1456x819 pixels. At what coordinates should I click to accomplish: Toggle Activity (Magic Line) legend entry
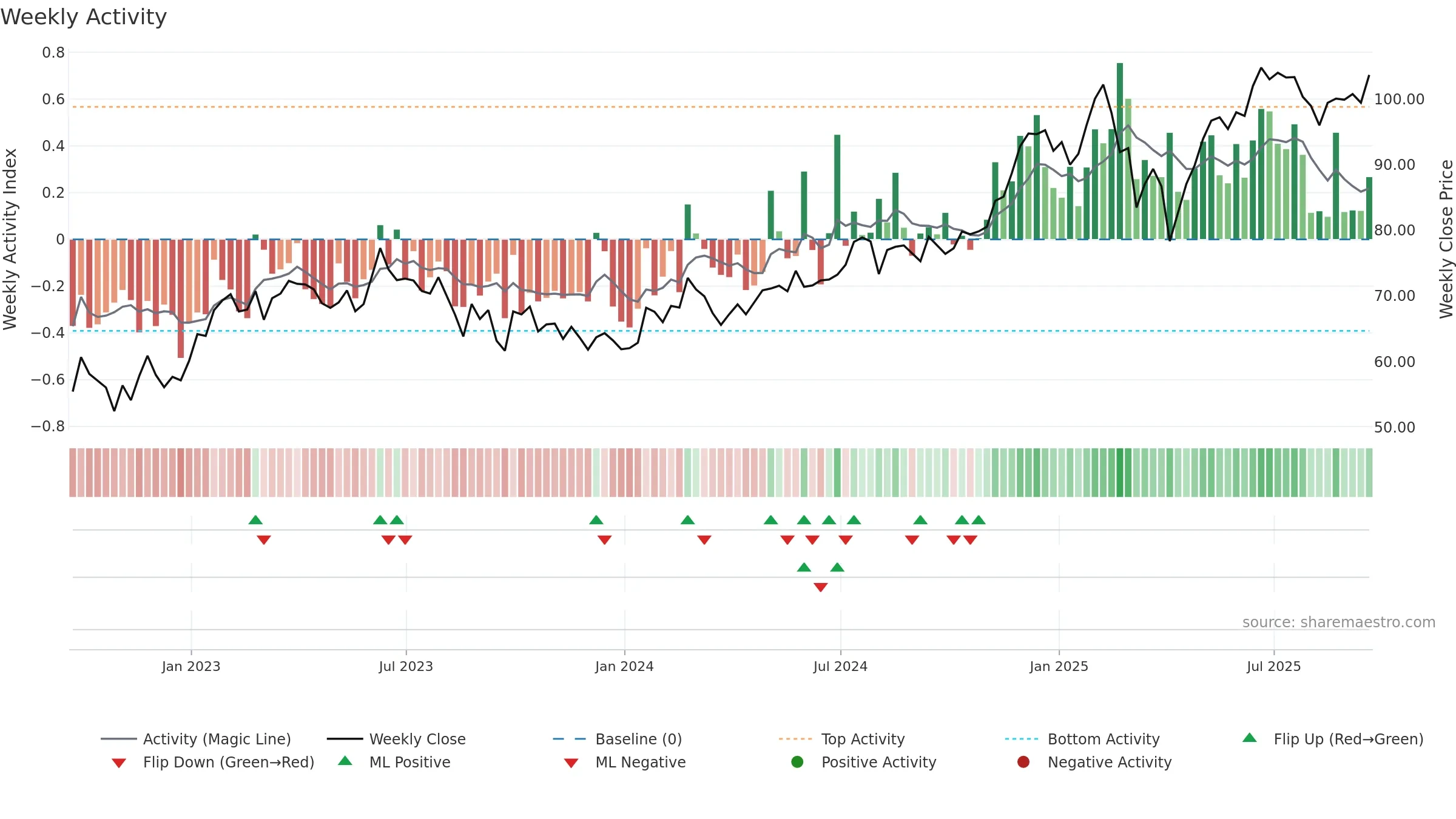196,739
